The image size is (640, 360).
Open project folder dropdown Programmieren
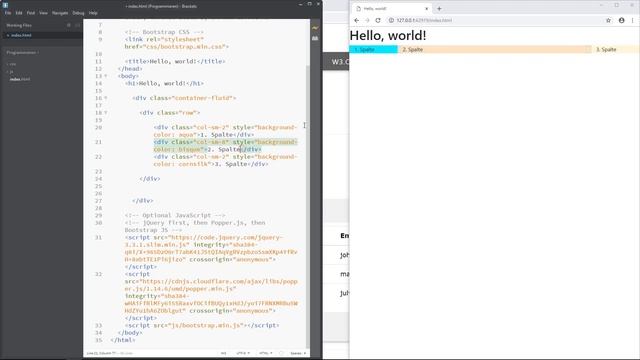pyautogui.click(x=22, y=53)
